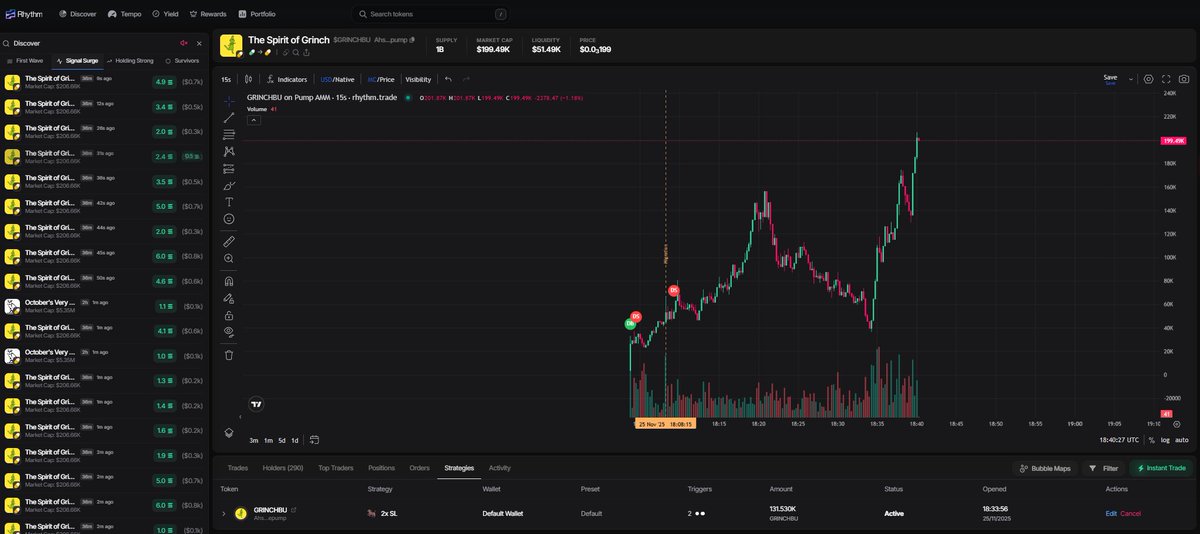The height and width of the screenshot is (534, 1200).
Task: Close the Discover panel
Action: (x=198, y=43)
